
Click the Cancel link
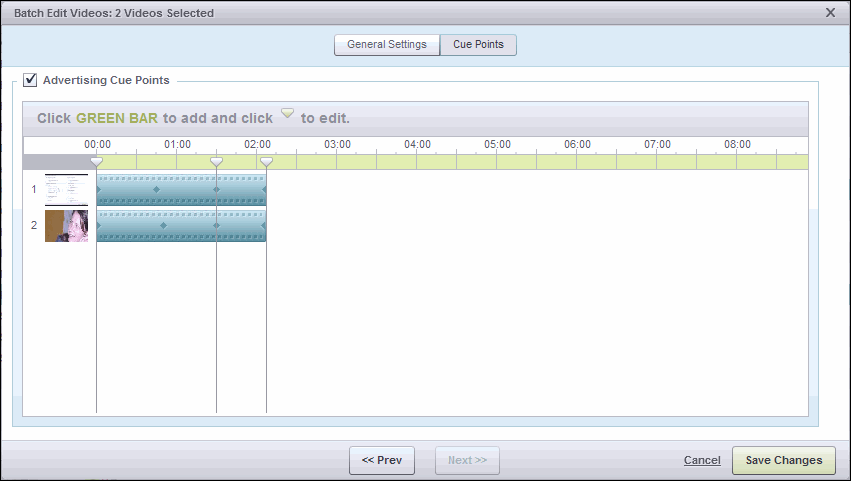coord(702,460)
